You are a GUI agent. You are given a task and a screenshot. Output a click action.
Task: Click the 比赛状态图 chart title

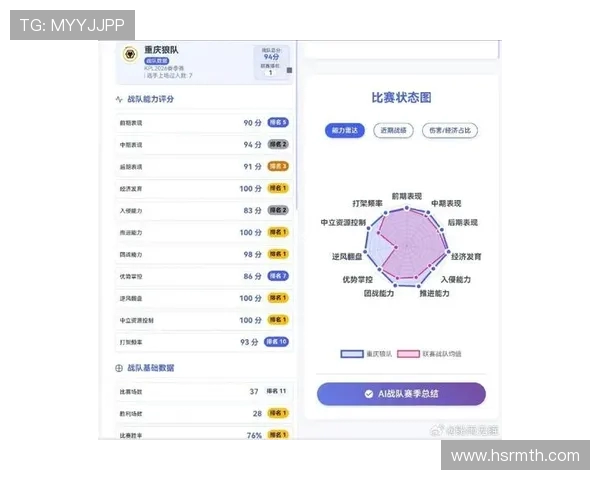click(x=401, y=98)
